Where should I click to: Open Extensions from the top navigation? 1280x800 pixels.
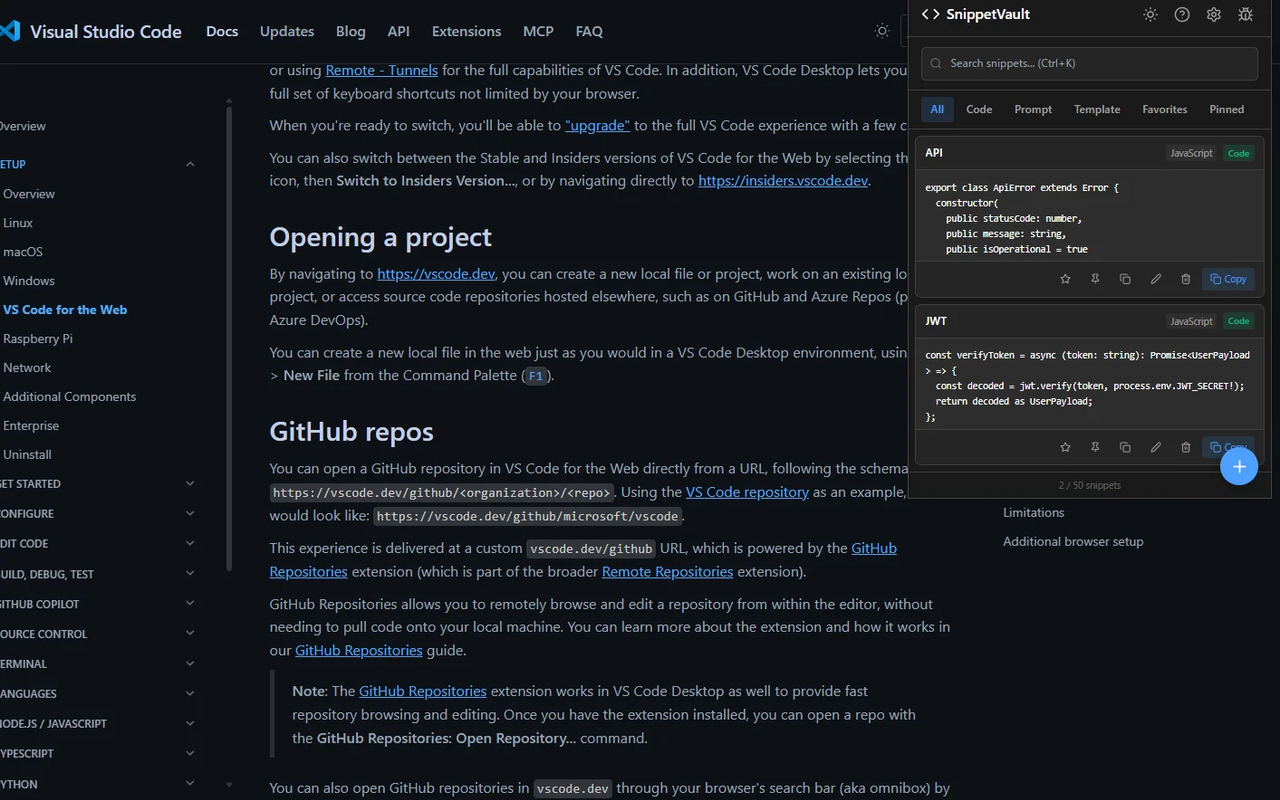point(466,31)
